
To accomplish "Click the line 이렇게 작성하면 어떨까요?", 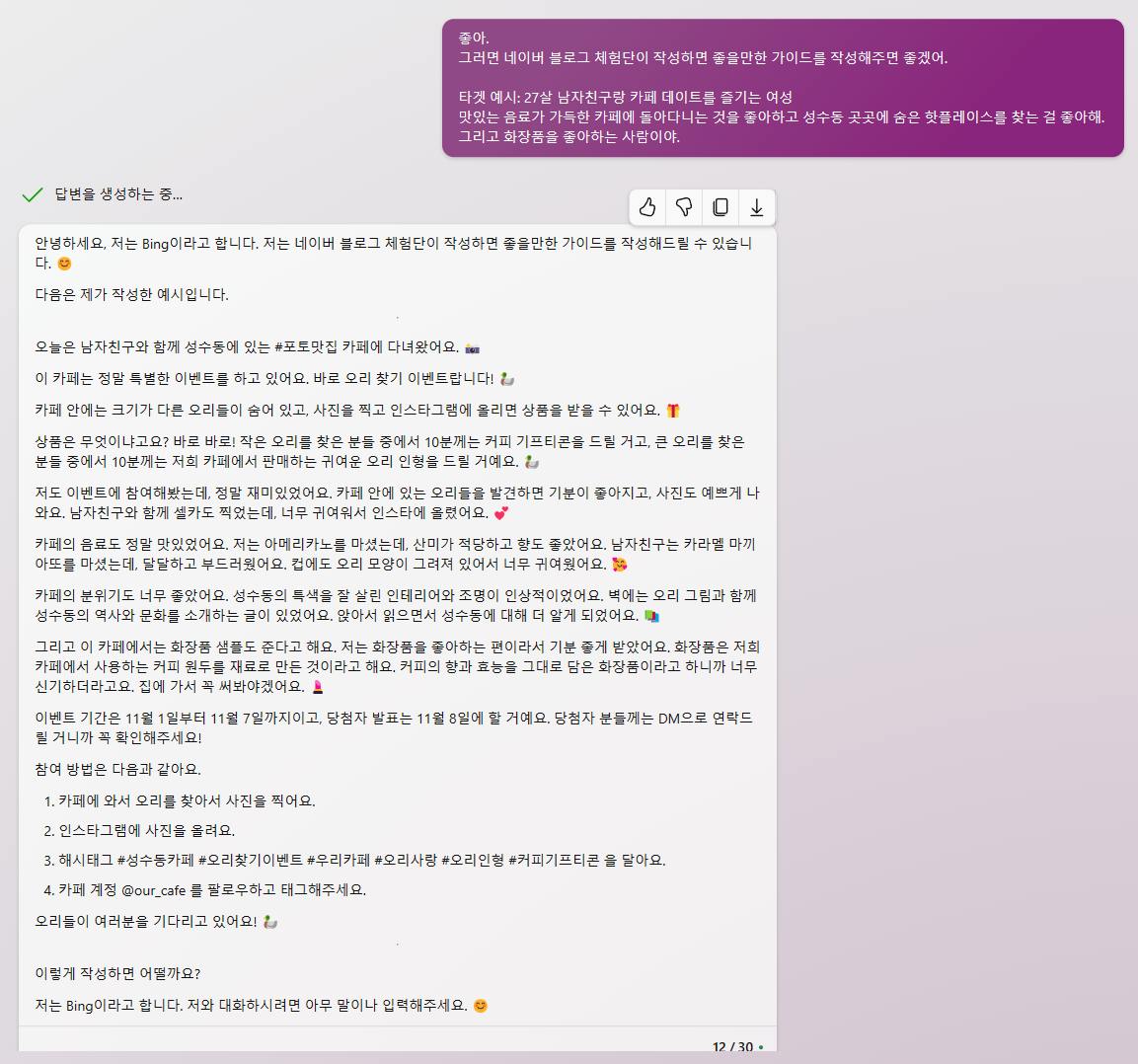I will pos(117,973).
